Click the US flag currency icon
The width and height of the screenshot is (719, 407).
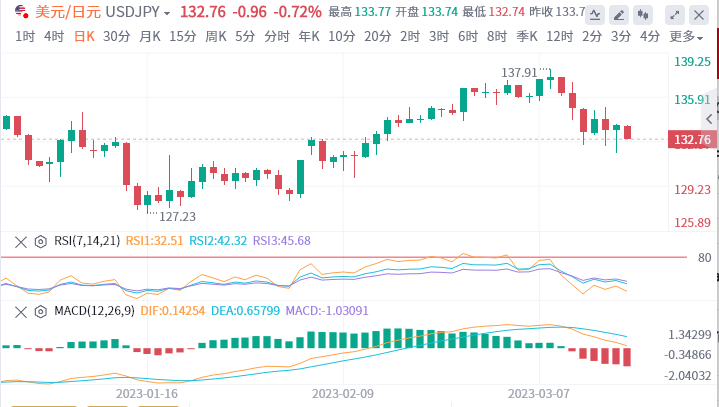click(x=21, y=11)
